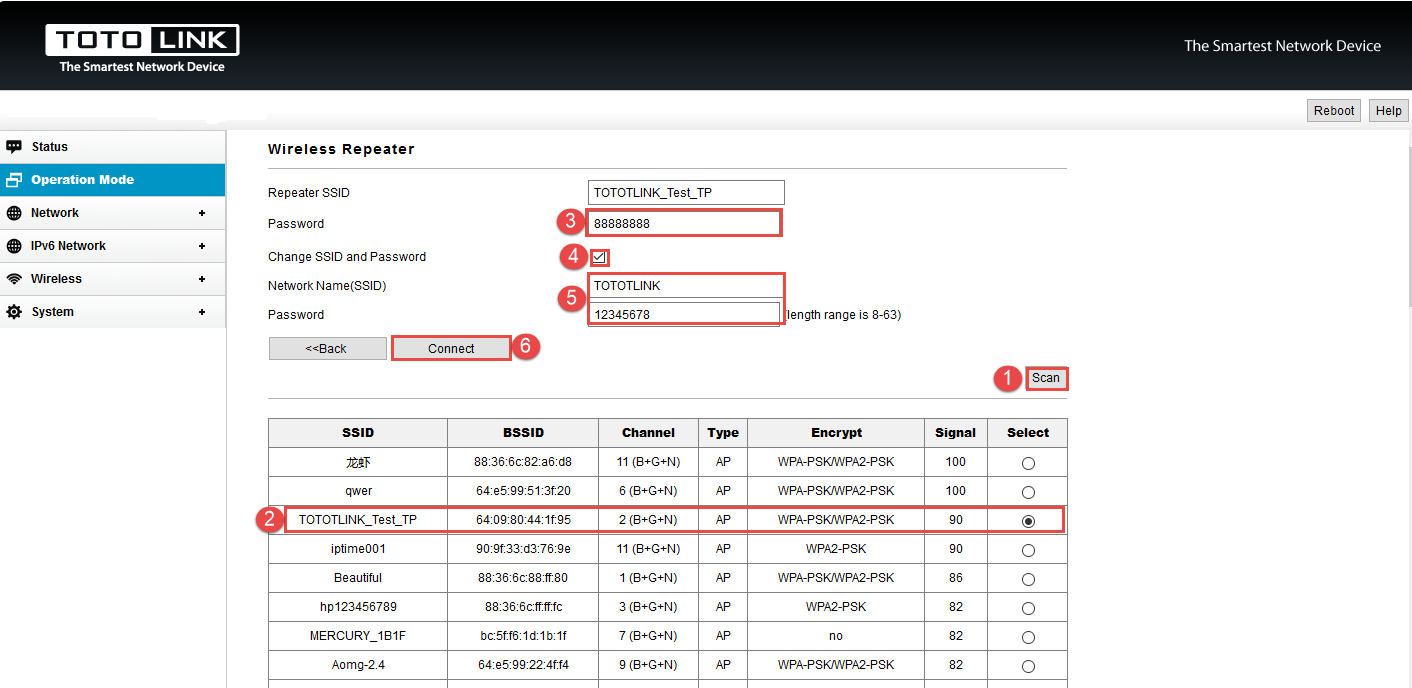Expand the System menu plus sign

click(202, 312)
